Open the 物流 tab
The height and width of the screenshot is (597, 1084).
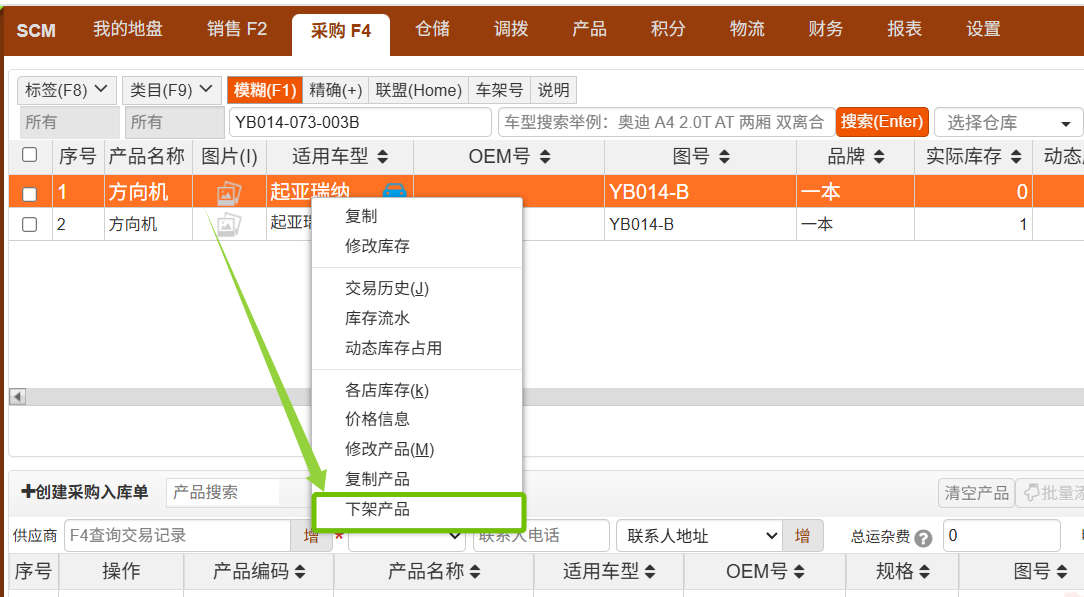click(747, 29)
